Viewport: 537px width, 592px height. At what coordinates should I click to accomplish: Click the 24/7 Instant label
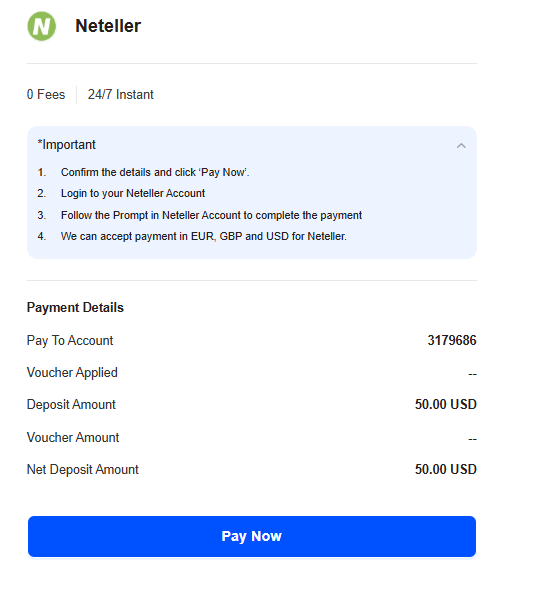(121, 94)
